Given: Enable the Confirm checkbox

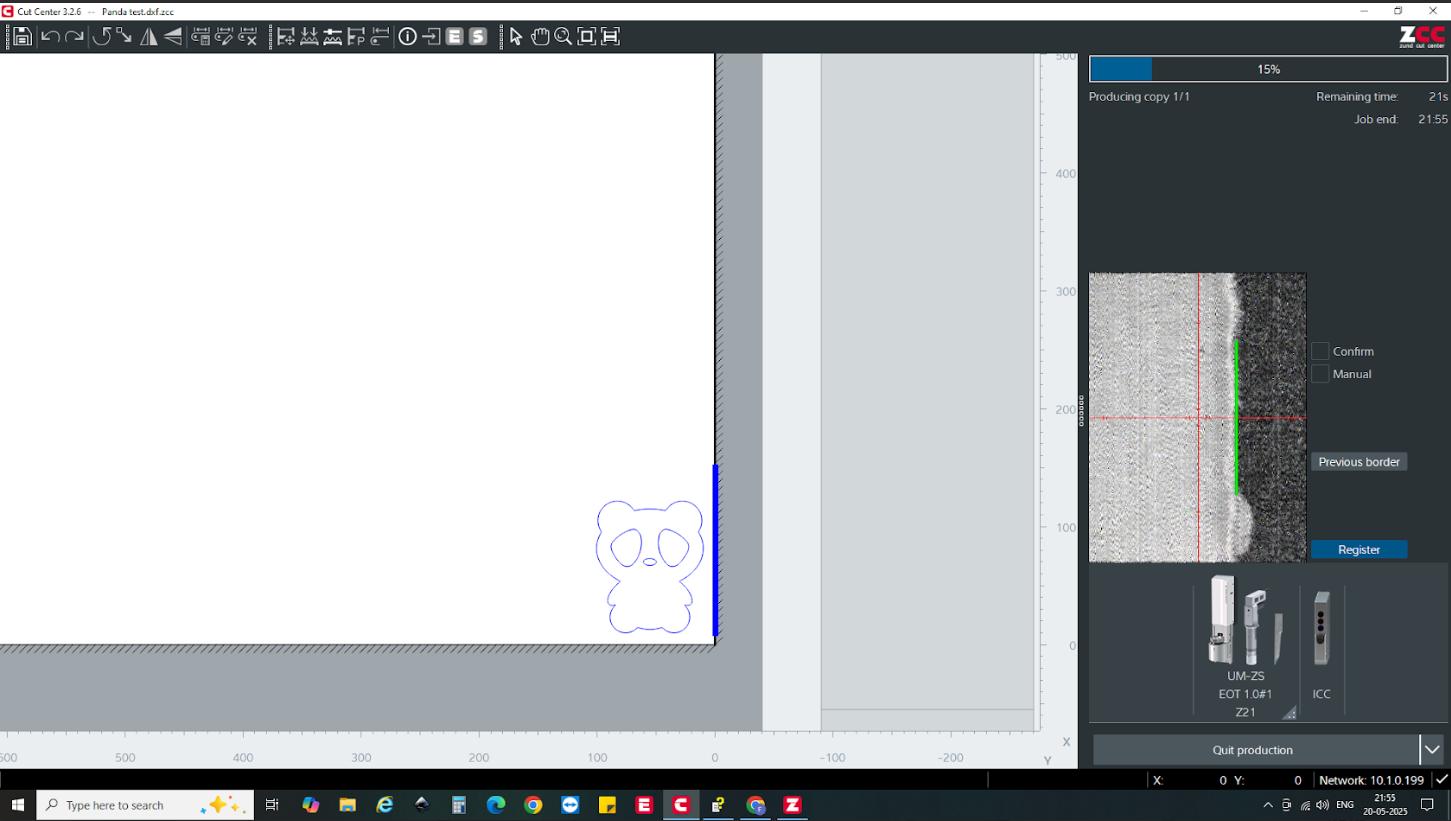Looking at the screenshot, I should tap(1320, 351).
